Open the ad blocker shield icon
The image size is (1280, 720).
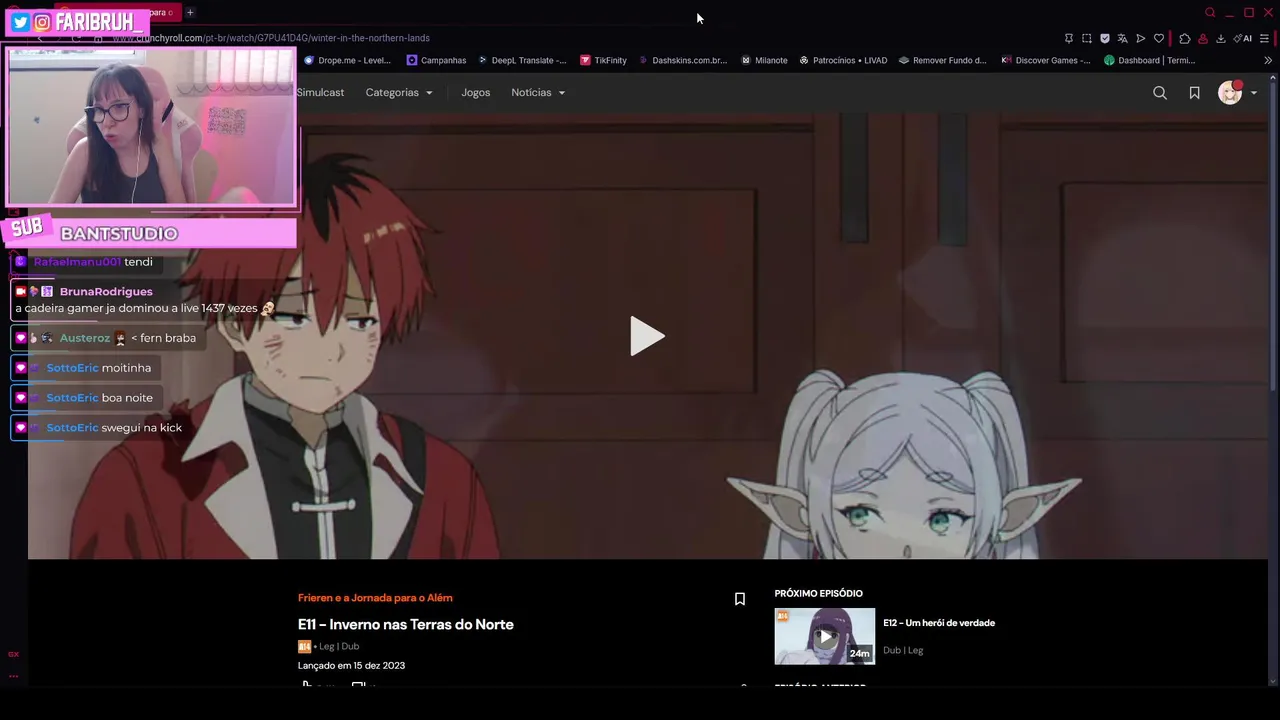(x=1105, y=38)
